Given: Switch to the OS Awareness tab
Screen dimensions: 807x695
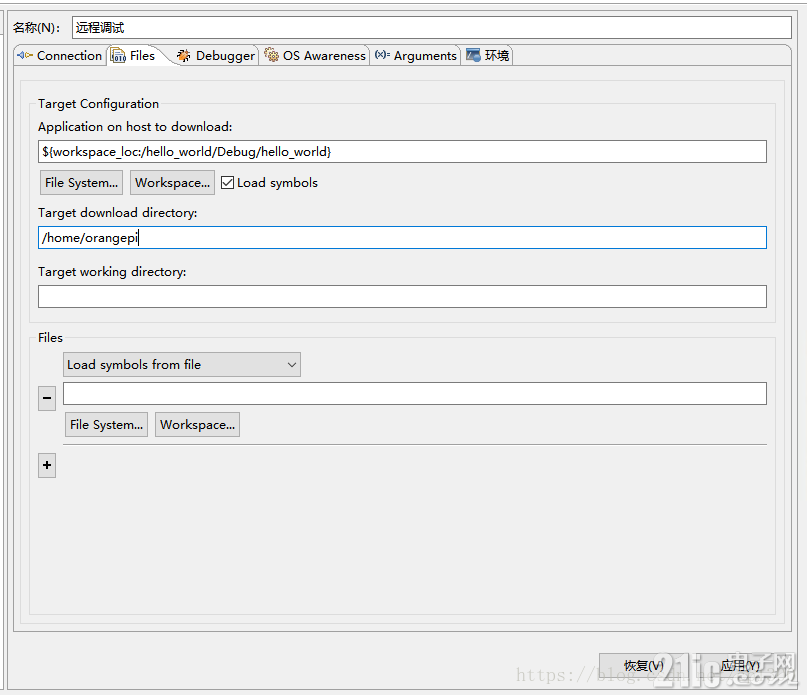Looking at the screenshot, I should click(x=315, y=56).
